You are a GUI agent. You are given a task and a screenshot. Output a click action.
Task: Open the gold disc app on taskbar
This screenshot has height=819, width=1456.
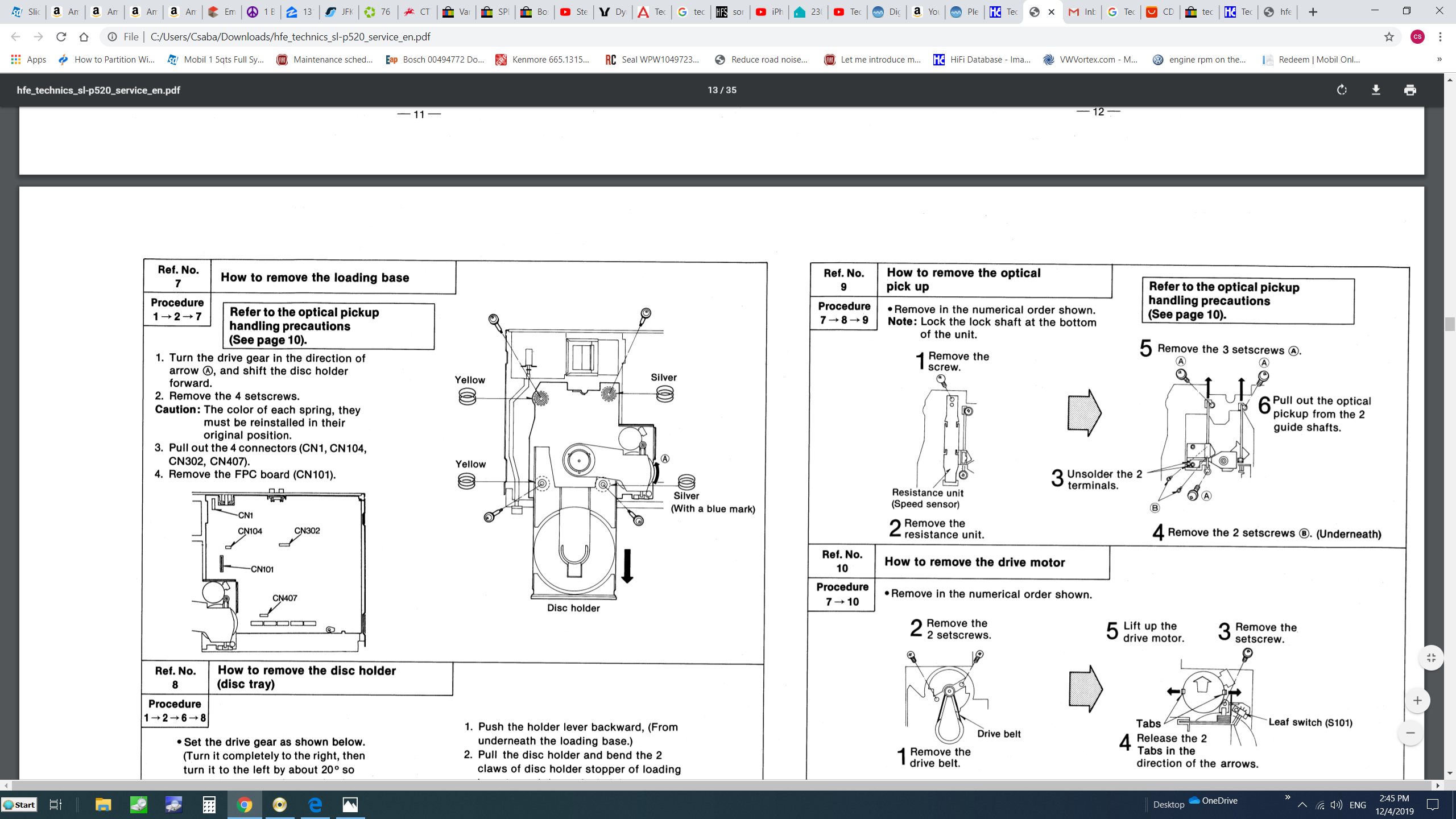click(x=280, y=805)
